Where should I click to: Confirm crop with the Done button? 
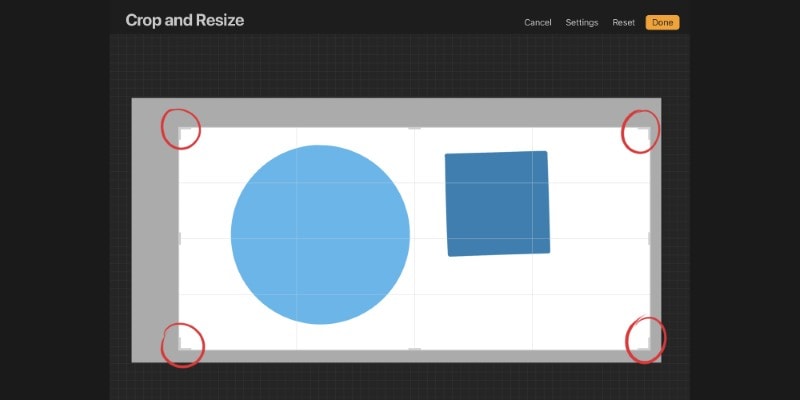pos(662,22)
